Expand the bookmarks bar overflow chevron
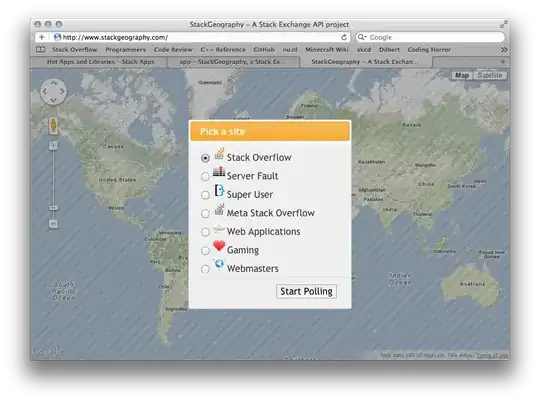The width and height of the screenshot is (540, 402). point(504,50)
